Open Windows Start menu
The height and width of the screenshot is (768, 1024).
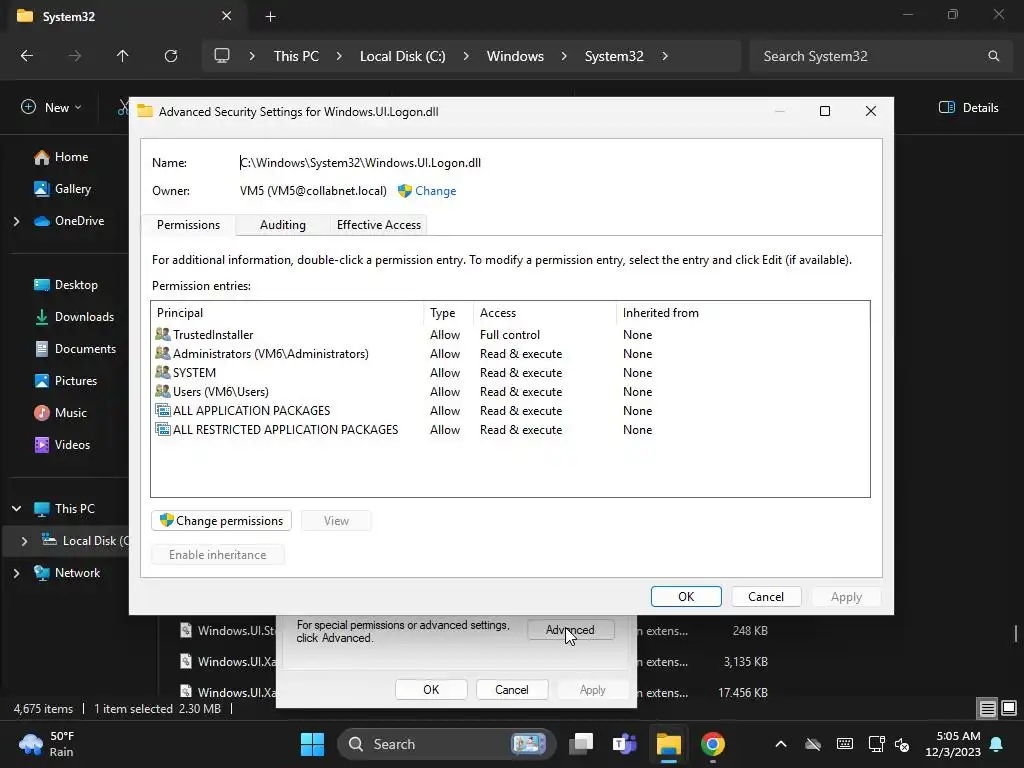(312, 744)
